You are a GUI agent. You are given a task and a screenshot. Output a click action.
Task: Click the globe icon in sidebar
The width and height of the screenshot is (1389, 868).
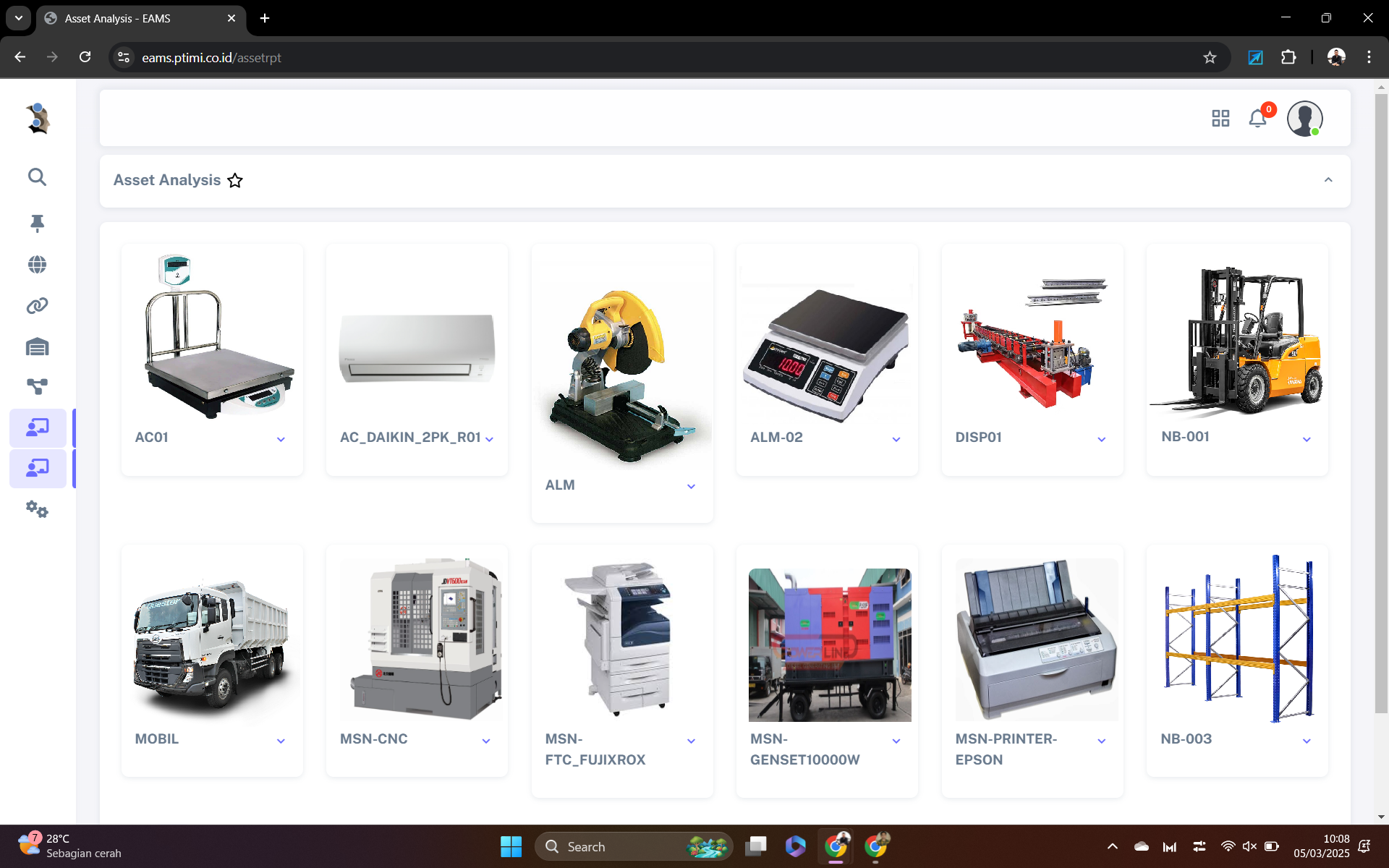37,265
